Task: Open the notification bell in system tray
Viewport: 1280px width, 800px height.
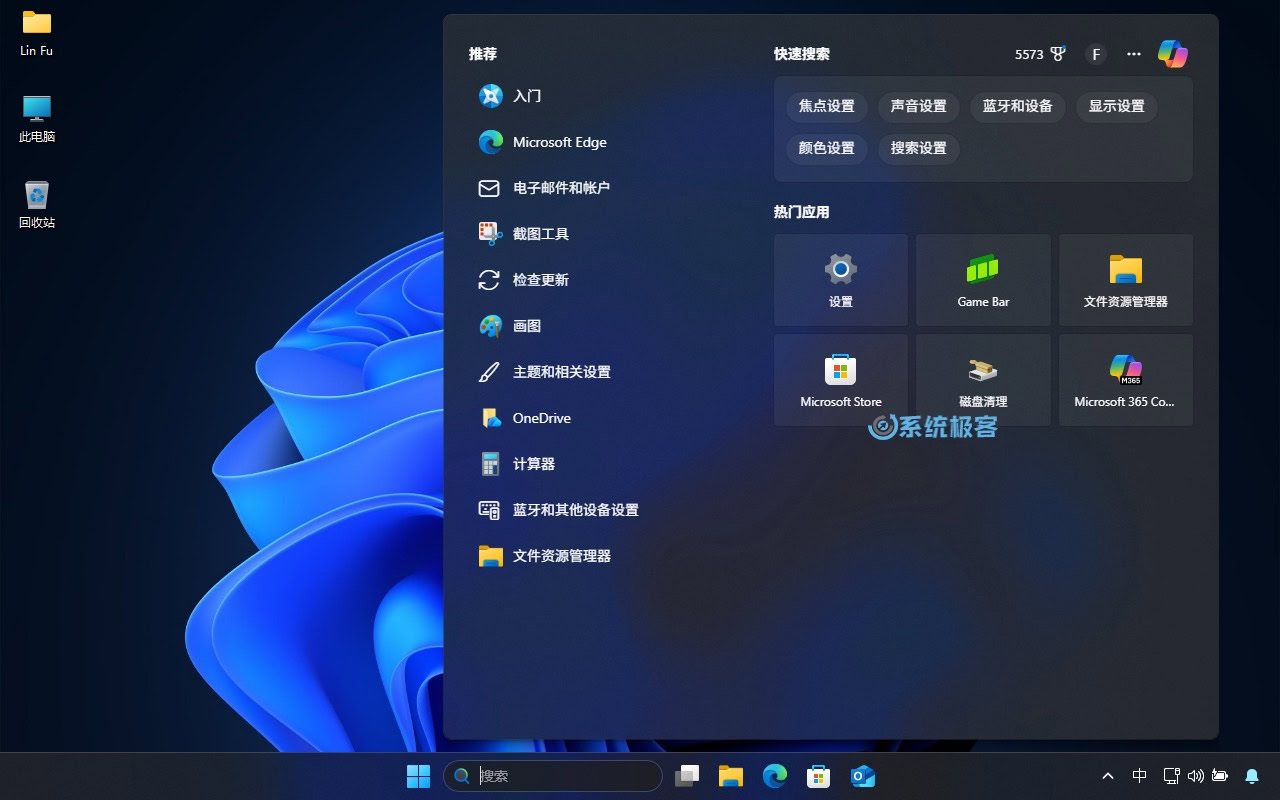Action: pos(1251,776)
